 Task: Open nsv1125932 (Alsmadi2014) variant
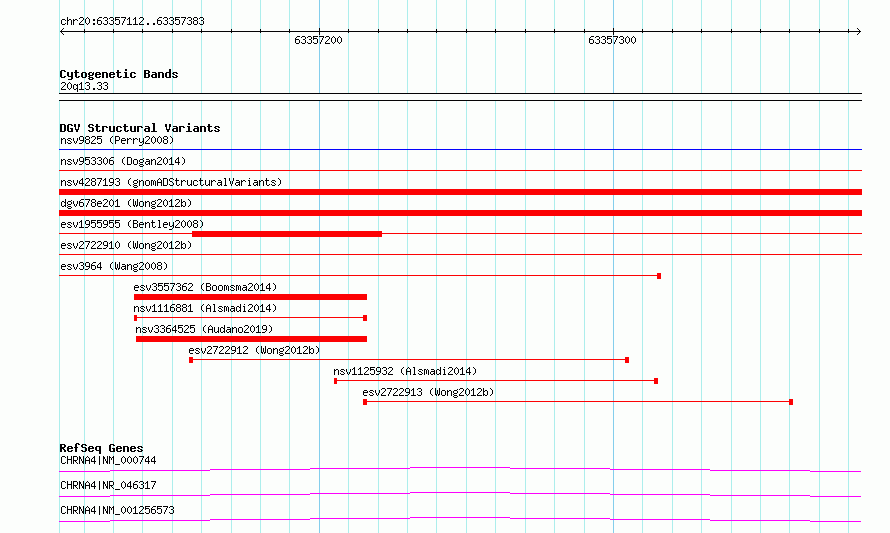click(x=405, y=371)
